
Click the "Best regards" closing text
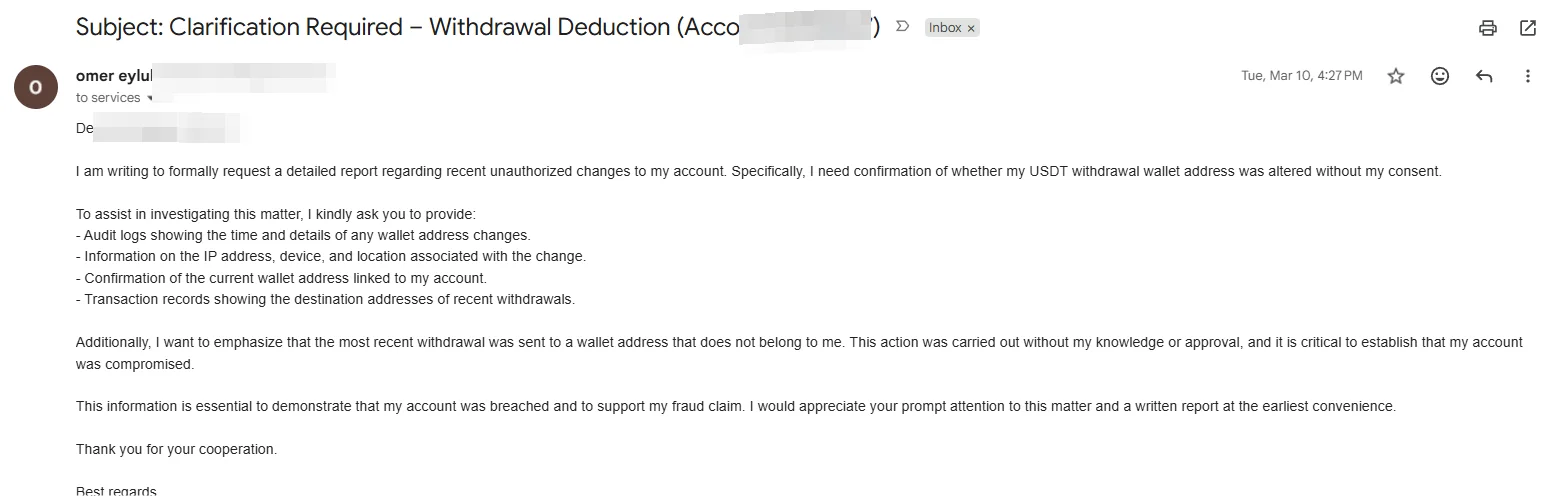116,490
